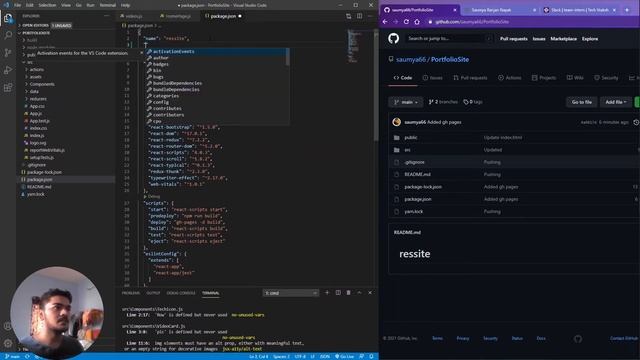Open the public folder in the GitHub file list
Viewport: 640px width, 360px height.
[x=411, y=138]
